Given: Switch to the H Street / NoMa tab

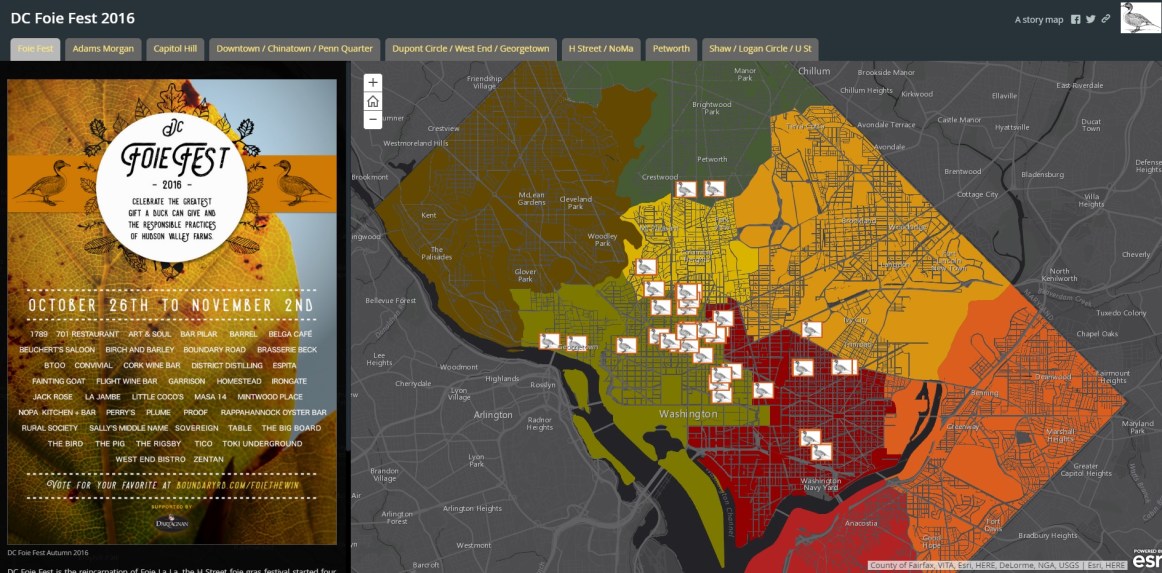Looking at the screenshot, I should click(600, 49).
